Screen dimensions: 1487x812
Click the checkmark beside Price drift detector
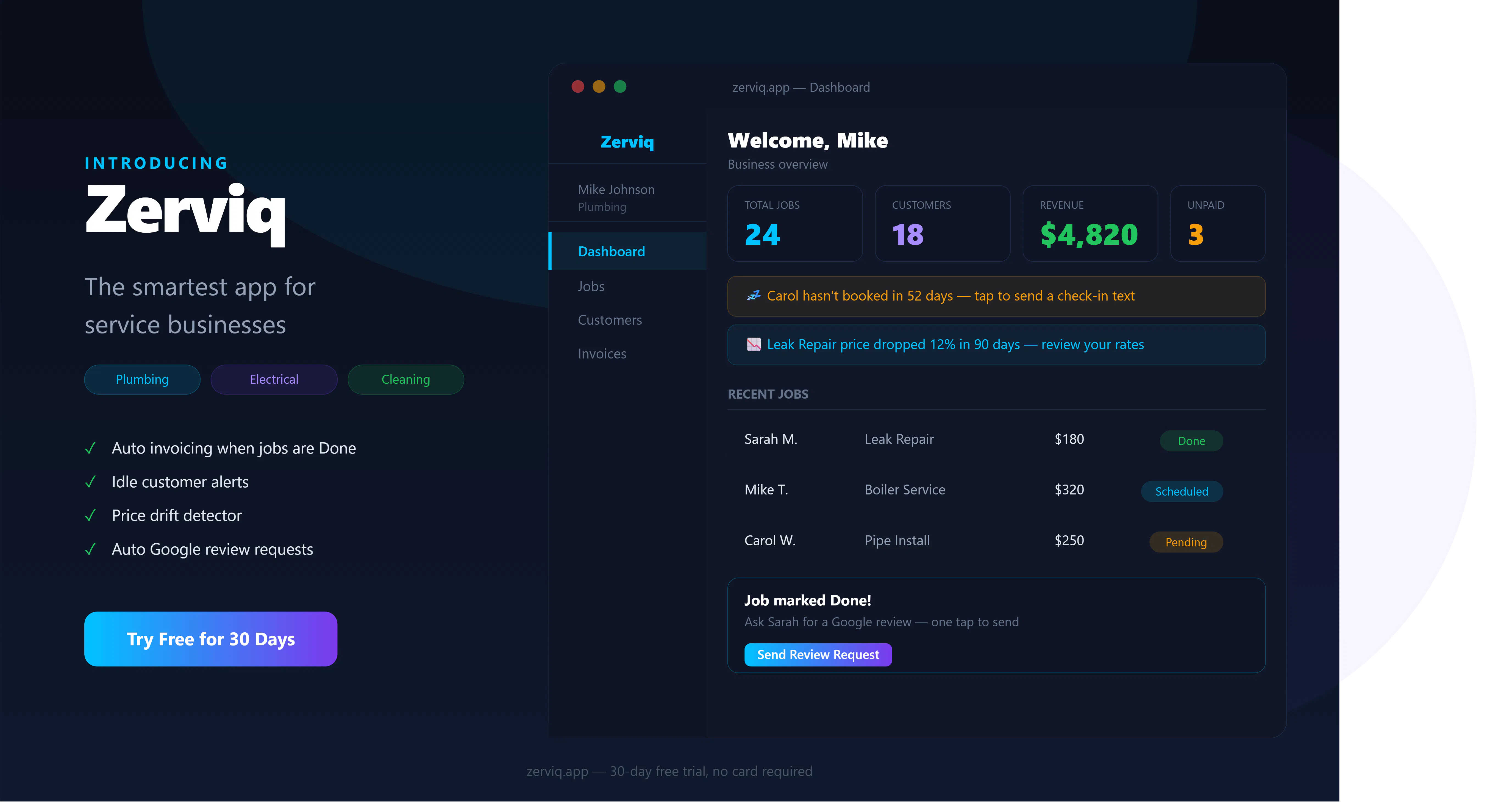click(90, 515)
